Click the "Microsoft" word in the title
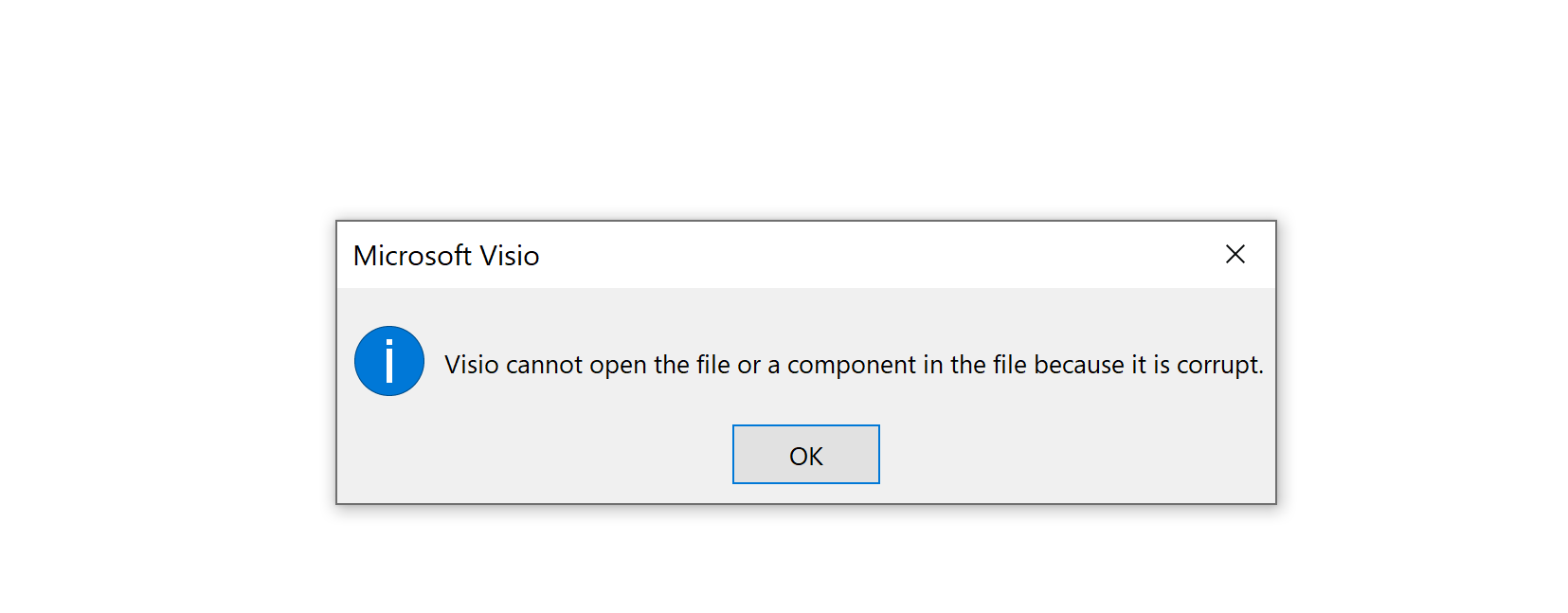Viewport: 1568px width, 613px height. coord(412,256)
